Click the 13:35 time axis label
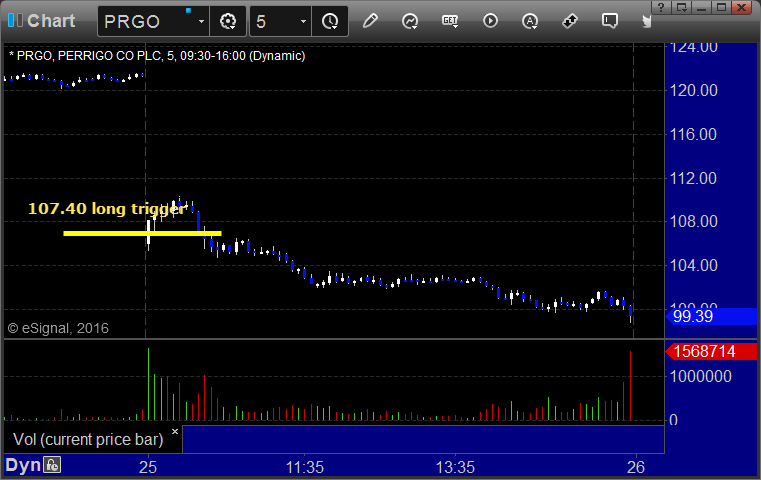 (455, 467)
